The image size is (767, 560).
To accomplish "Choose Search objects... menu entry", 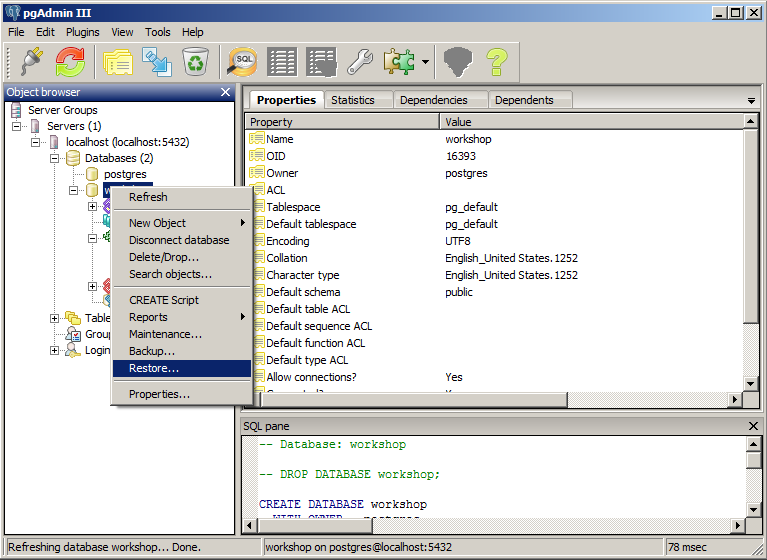I will pyautogui.click(x=181, y=274).
